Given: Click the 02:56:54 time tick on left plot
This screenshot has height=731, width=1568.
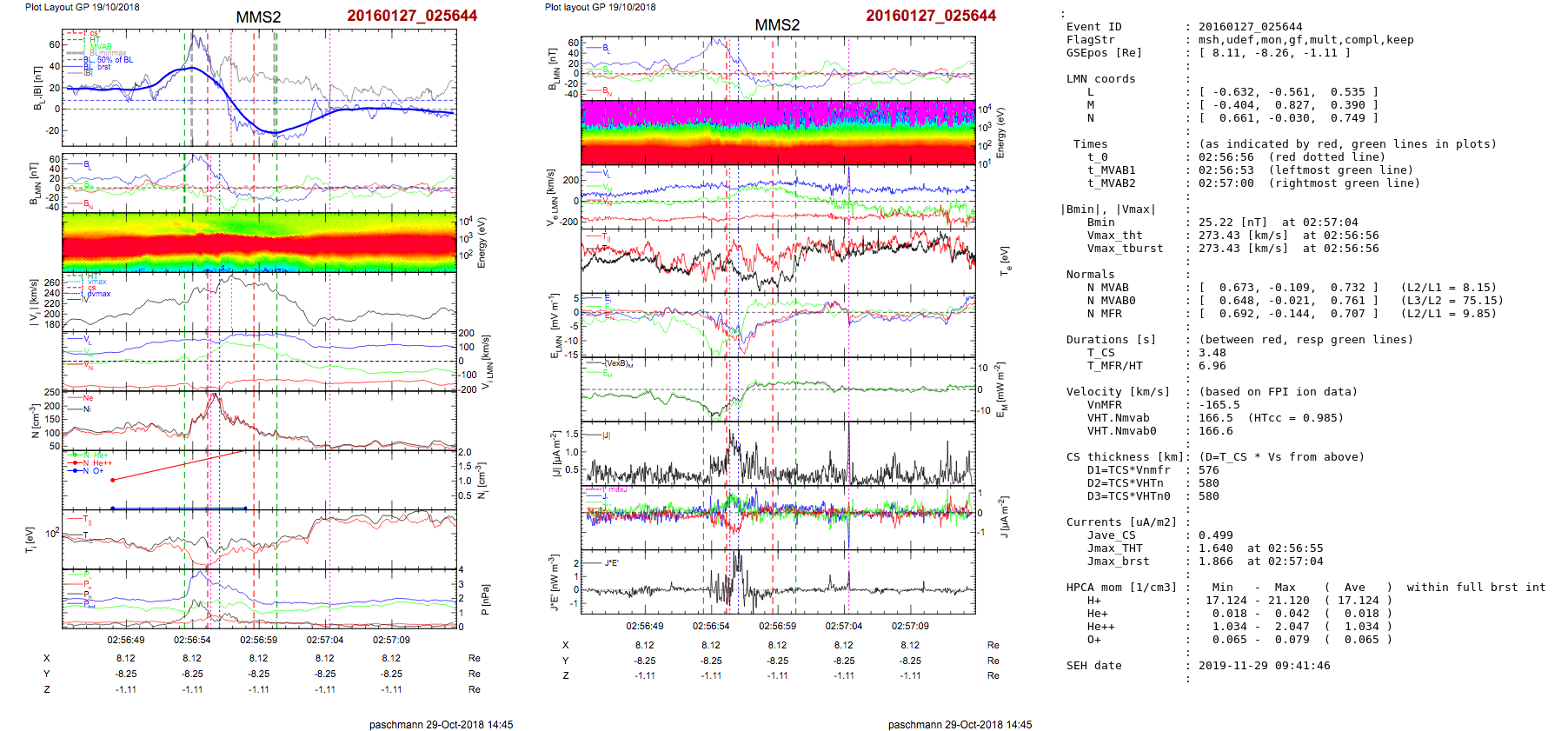Looking at the screenshot, I should pyautogui.click(x=192, y=640).
